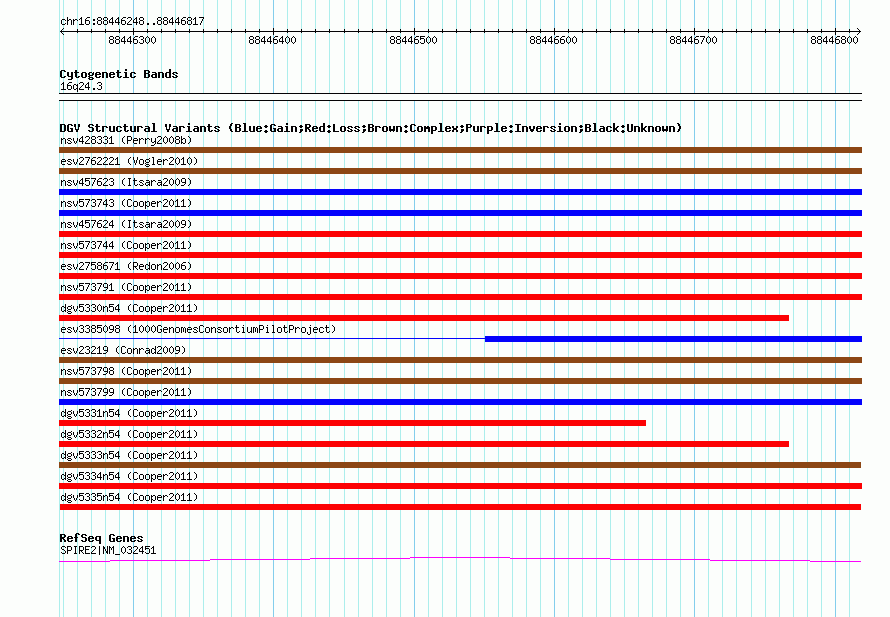Click the red bar under dgv5332n54
890x617 pixels.
point(424,444)
